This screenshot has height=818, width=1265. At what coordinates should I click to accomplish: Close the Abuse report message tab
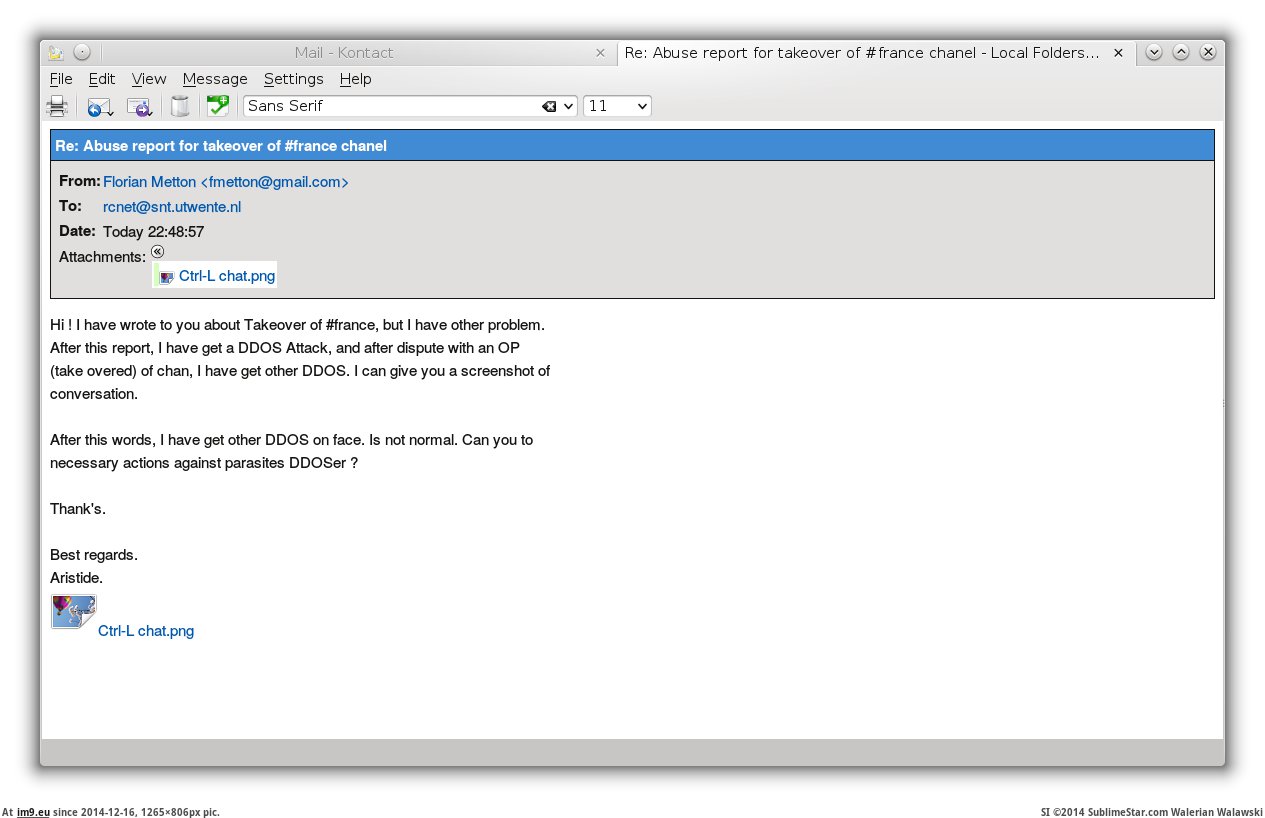(x=1118, y=53)
